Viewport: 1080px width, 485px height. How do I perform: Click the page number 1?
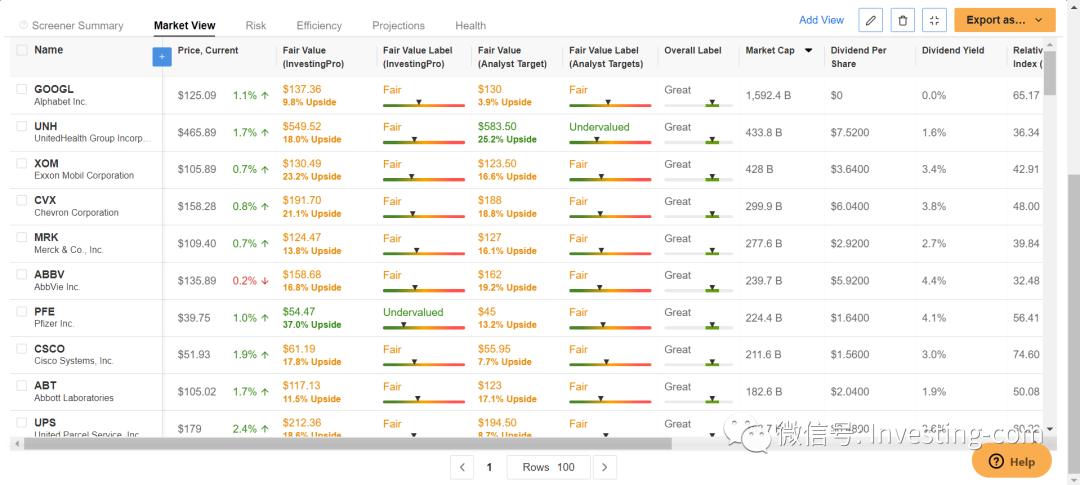[x=489, y=467]
